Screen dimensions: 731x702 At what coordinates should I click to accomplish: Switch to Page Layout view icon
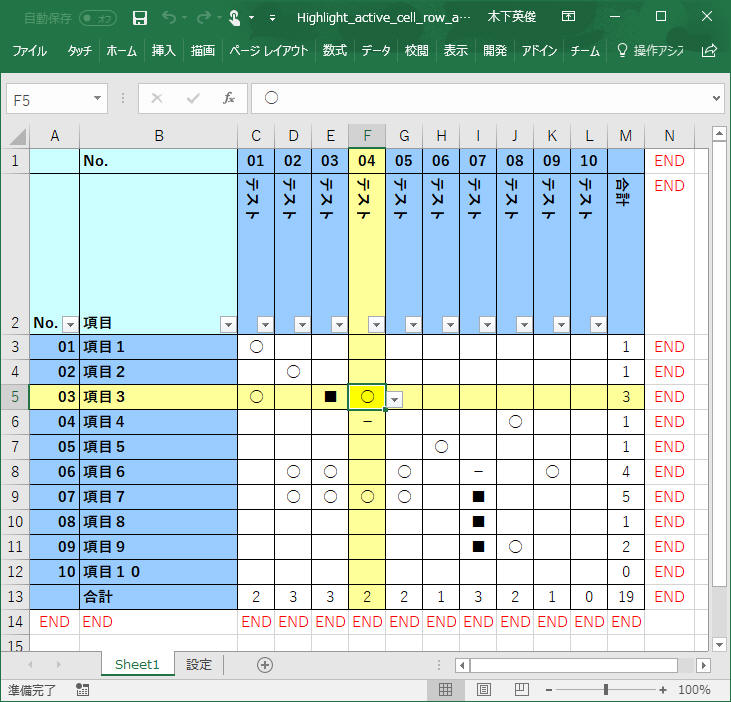484,690
